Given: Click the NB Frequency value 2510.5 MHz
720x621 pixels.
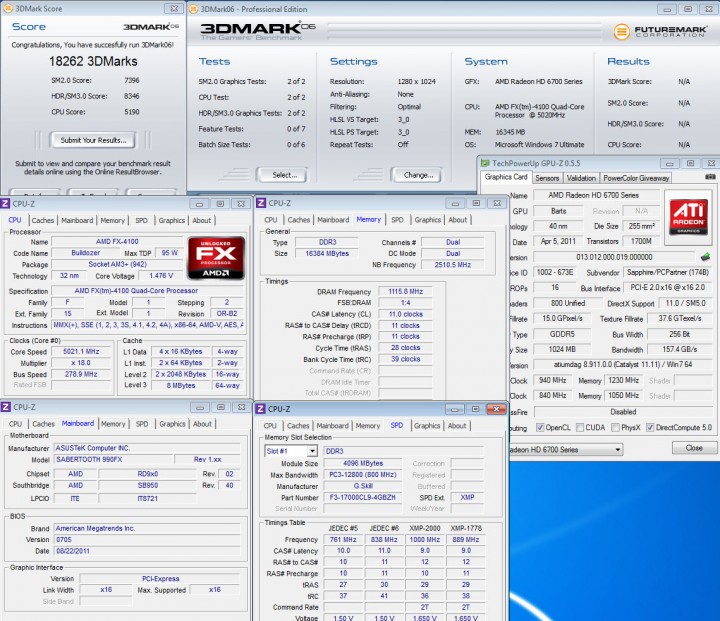Looking at the screenshot, I should [x=453, y=265].
